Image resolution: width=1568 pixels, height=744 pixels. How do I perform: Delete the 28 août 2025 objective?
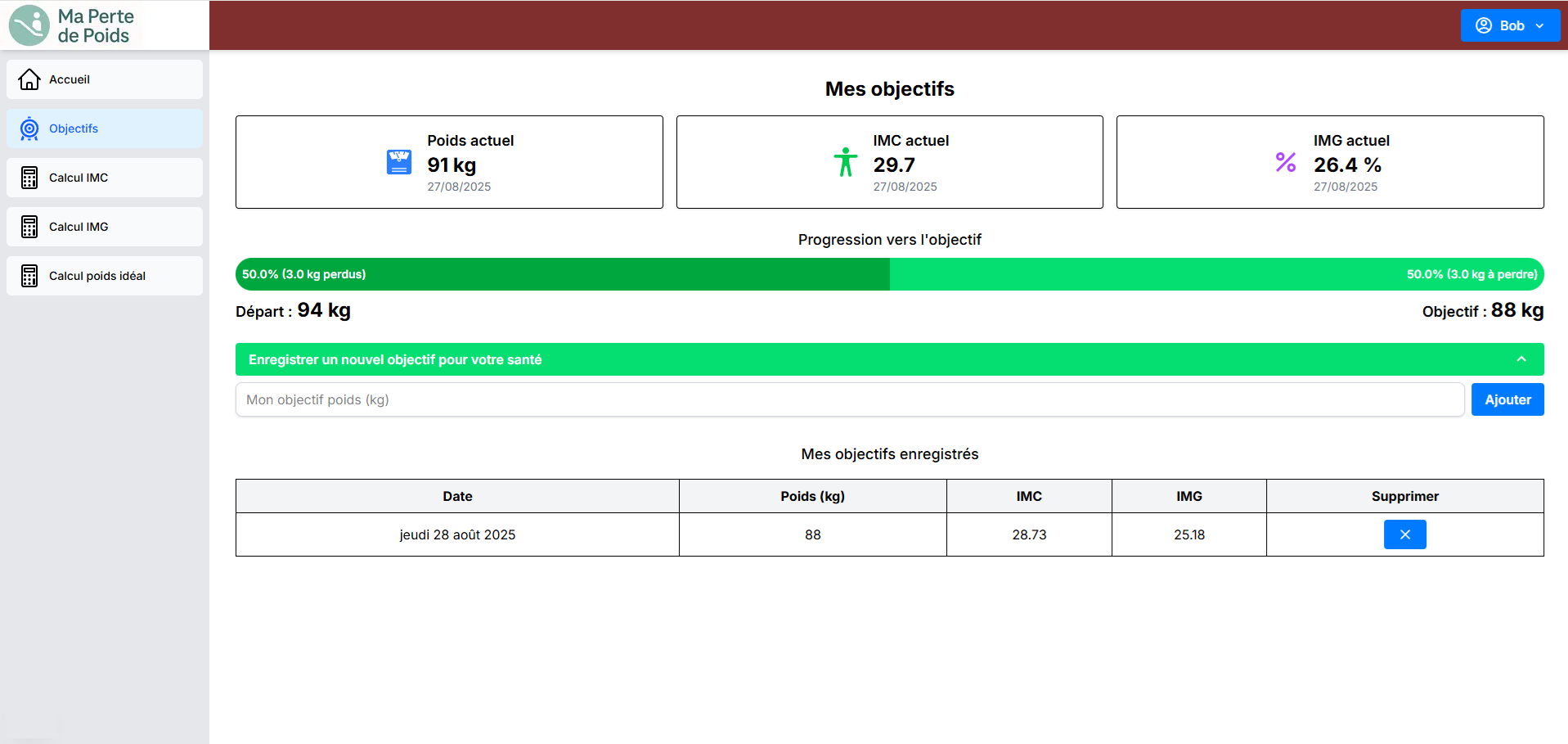(1404, 534)
